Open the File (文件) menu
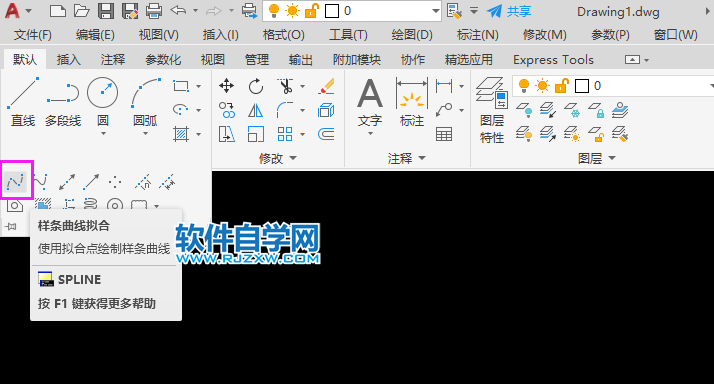Image resolution: width=714 pixels, height=384 pixels. click(33, 35)
